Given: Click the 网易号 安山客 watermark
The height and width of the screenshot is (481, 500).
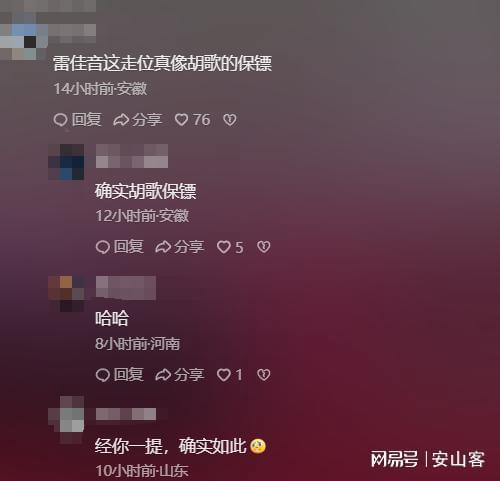Looking at the screenshot, I should [428, 459].
